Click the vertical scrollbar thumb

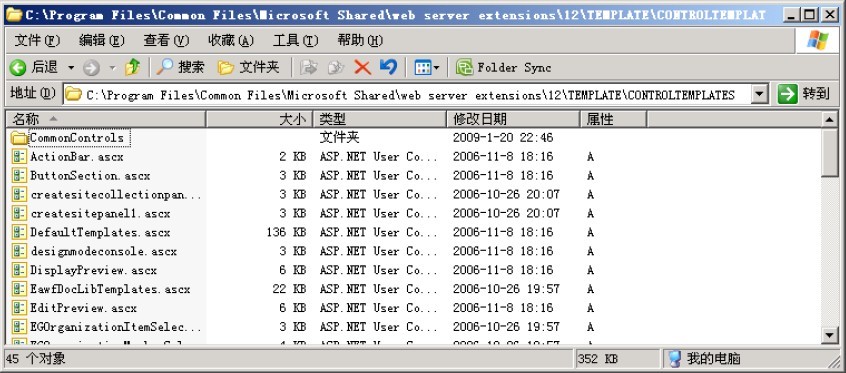click(830, 152)
